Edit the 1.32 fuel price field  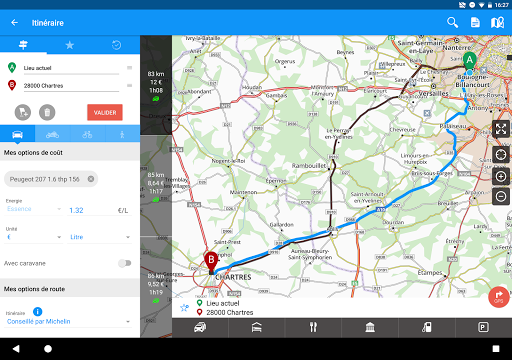[99, 210]
